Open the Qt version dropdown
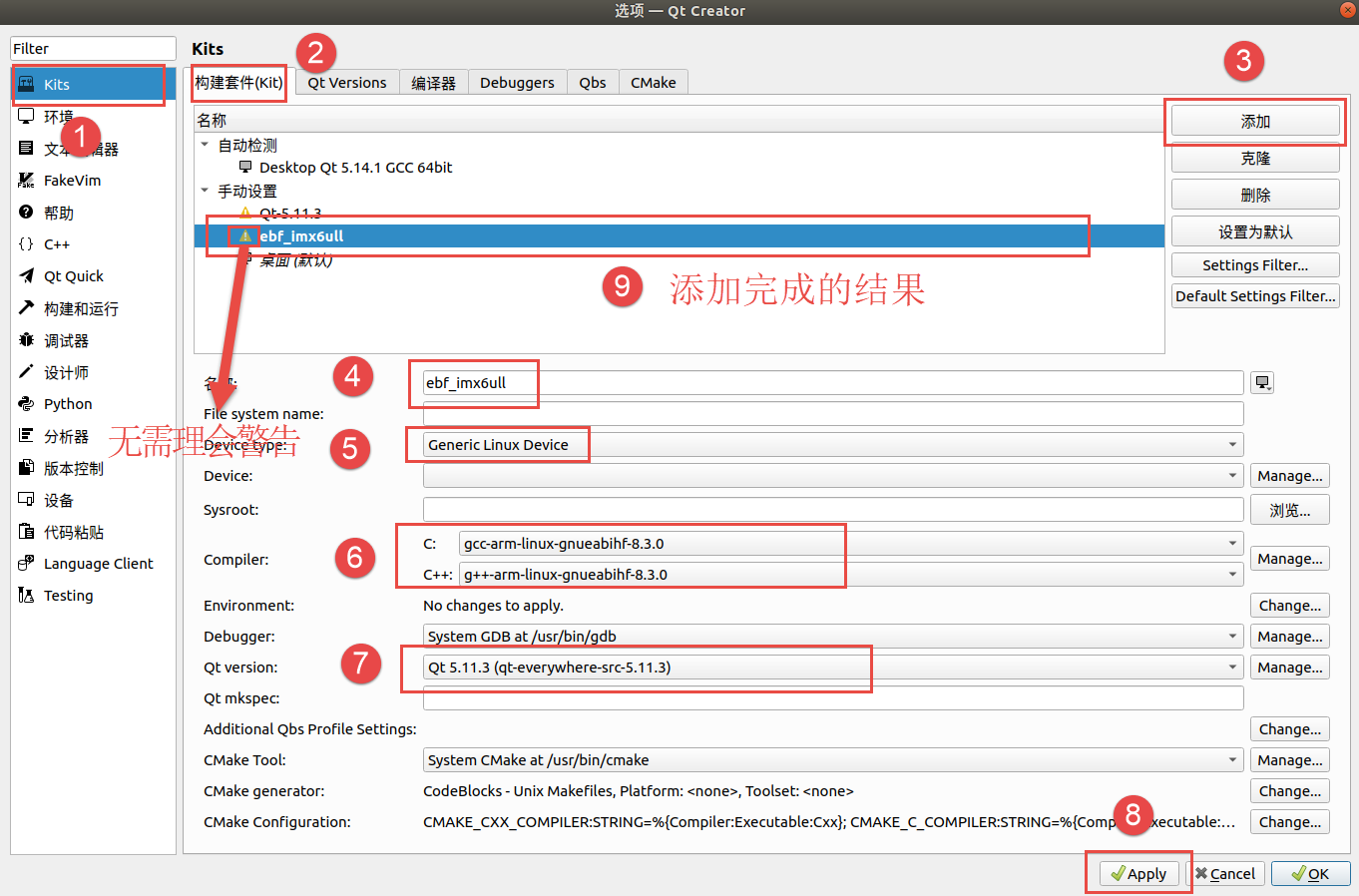 click(x=833, y=668)
